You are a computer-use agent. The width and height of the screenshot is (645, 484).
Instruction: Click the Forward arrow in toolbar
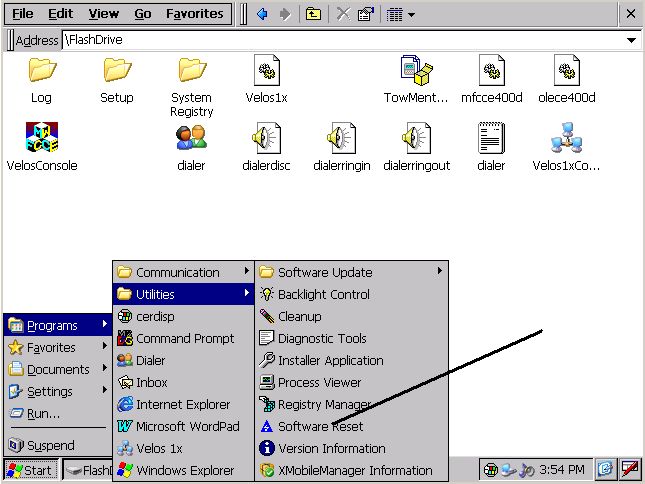pyautogui.click(x=284, y=14)
